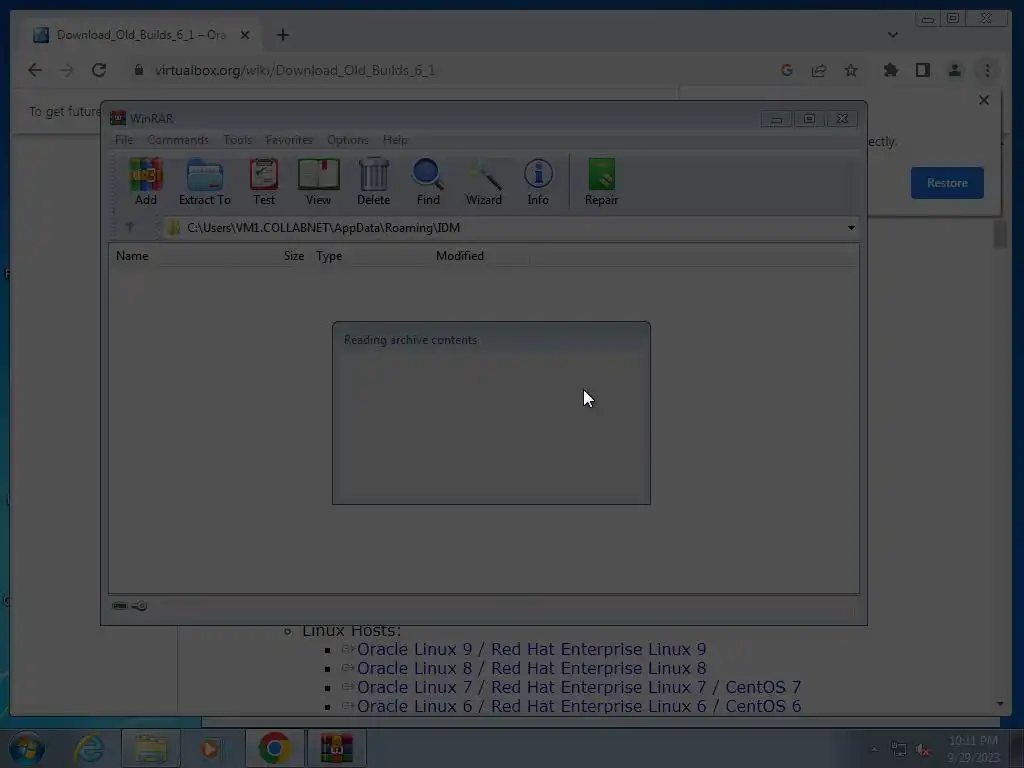Image resolution: width=1024 pixels, height=768 pixels.
Task: Click the Add toolbar icon in WinRAR
Action: 146,182
